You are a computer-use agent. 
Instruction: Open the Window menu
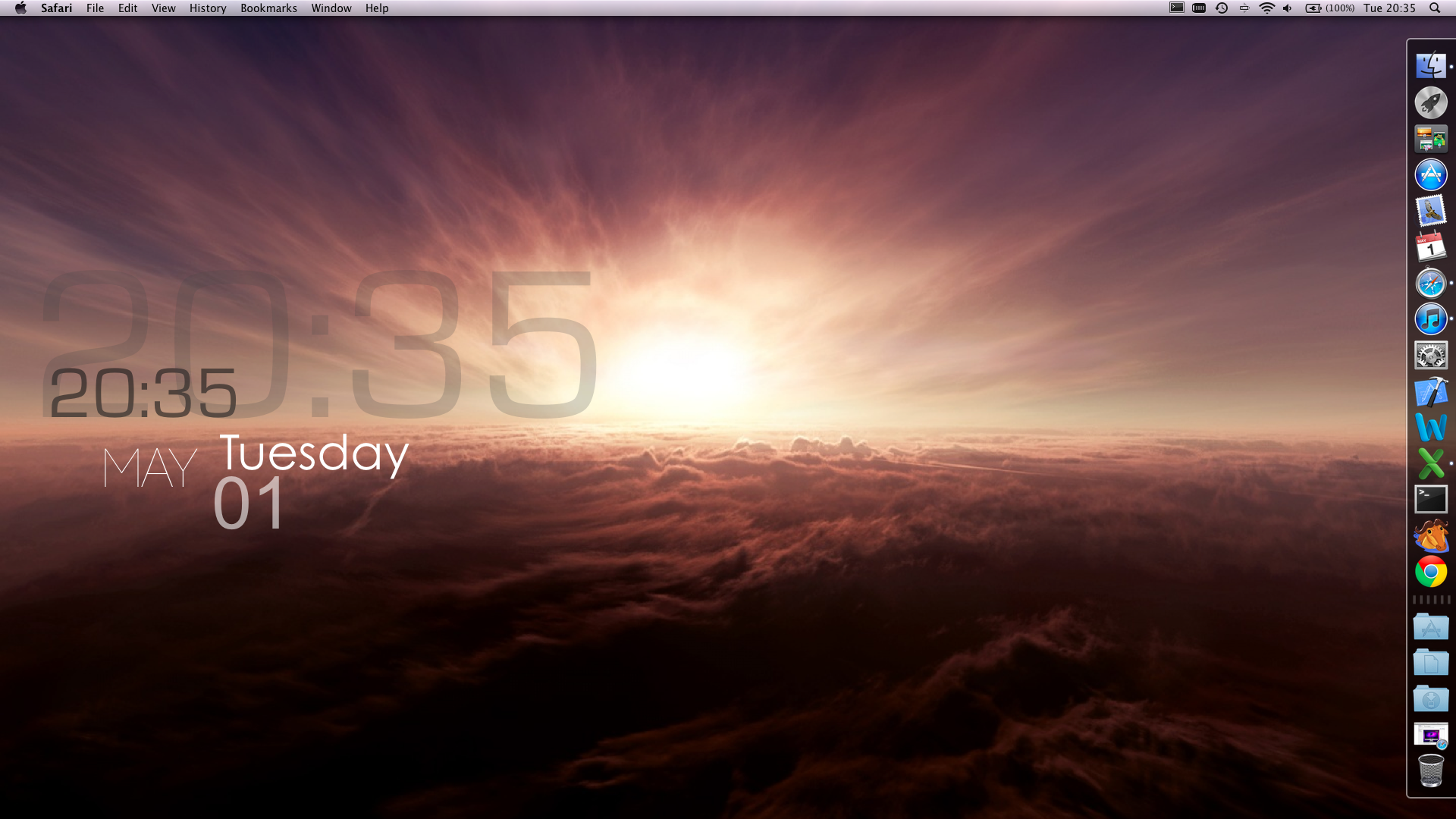tap(331, 8)
